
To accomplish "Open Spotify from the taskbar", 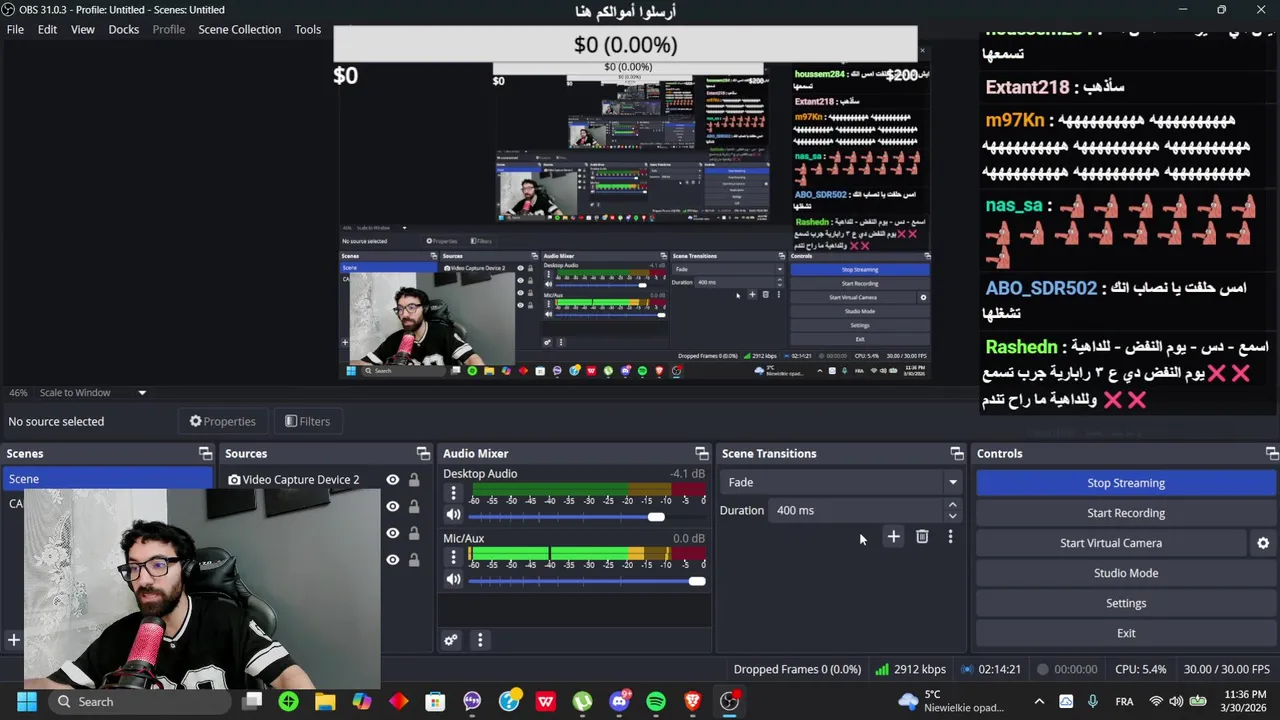I will click(x=656, y=702).
